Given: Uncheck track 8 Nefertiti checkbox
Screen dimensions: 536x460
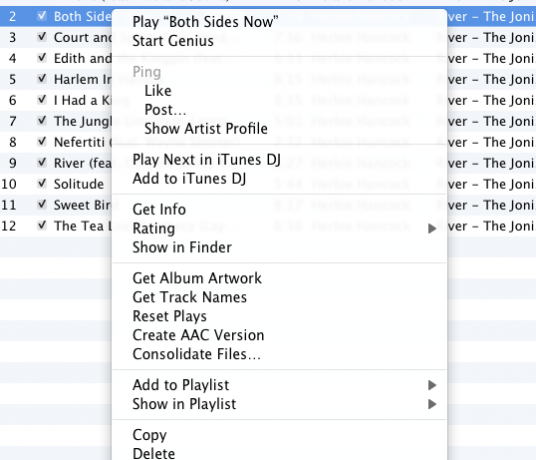Looking at the screenshot, I should [42, 141].
